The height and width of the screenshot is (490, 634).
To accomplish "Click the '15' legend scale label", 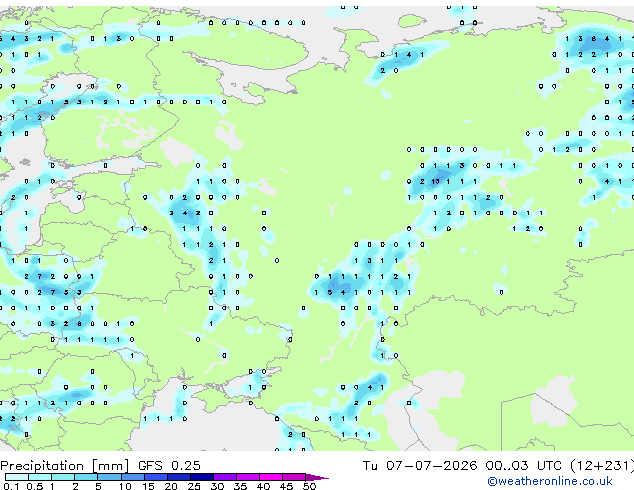I will click(x=148, y=486).
